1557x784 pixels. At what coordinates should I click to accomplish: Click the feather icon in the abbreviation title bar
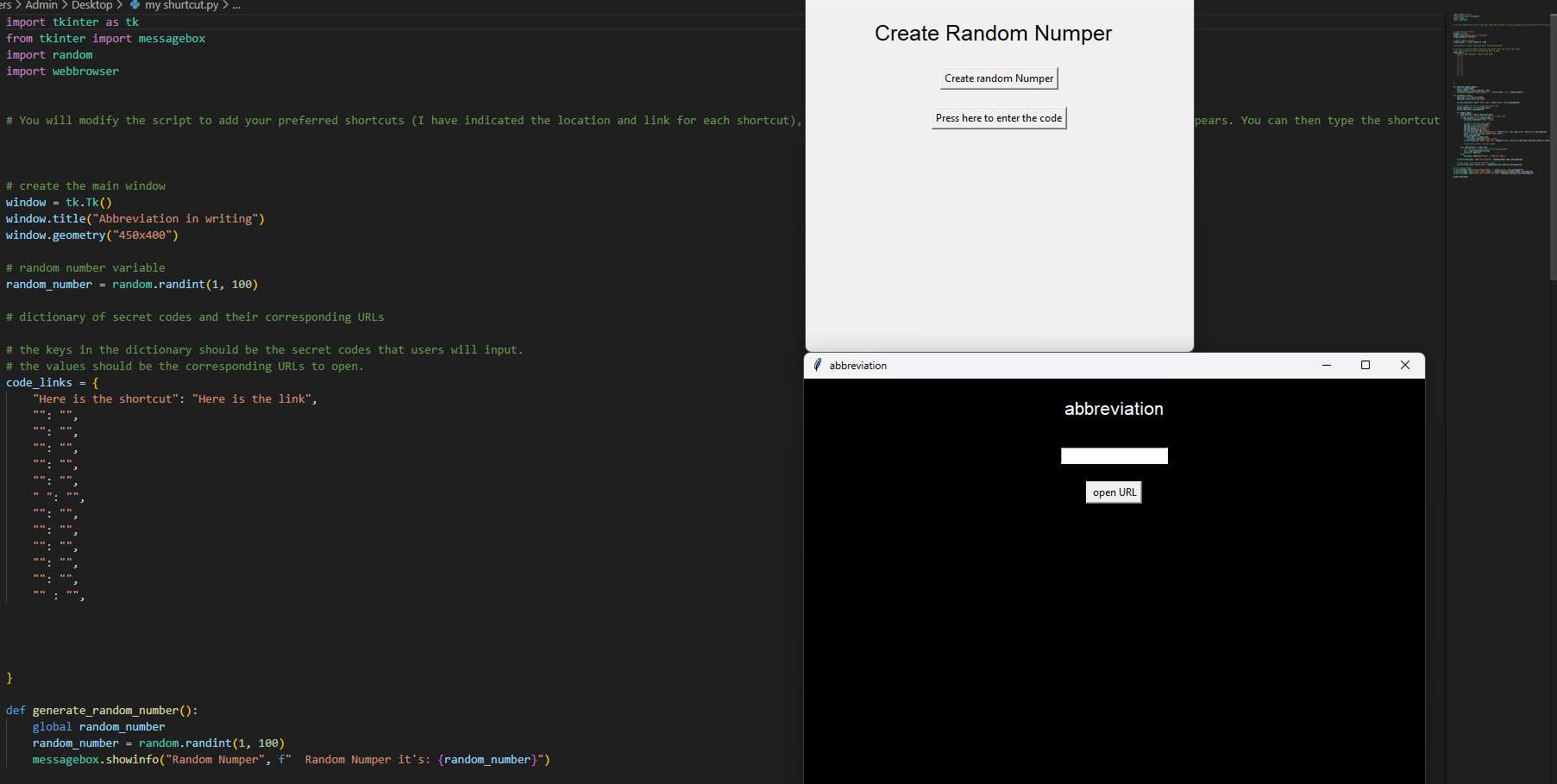tap(818, 365)
